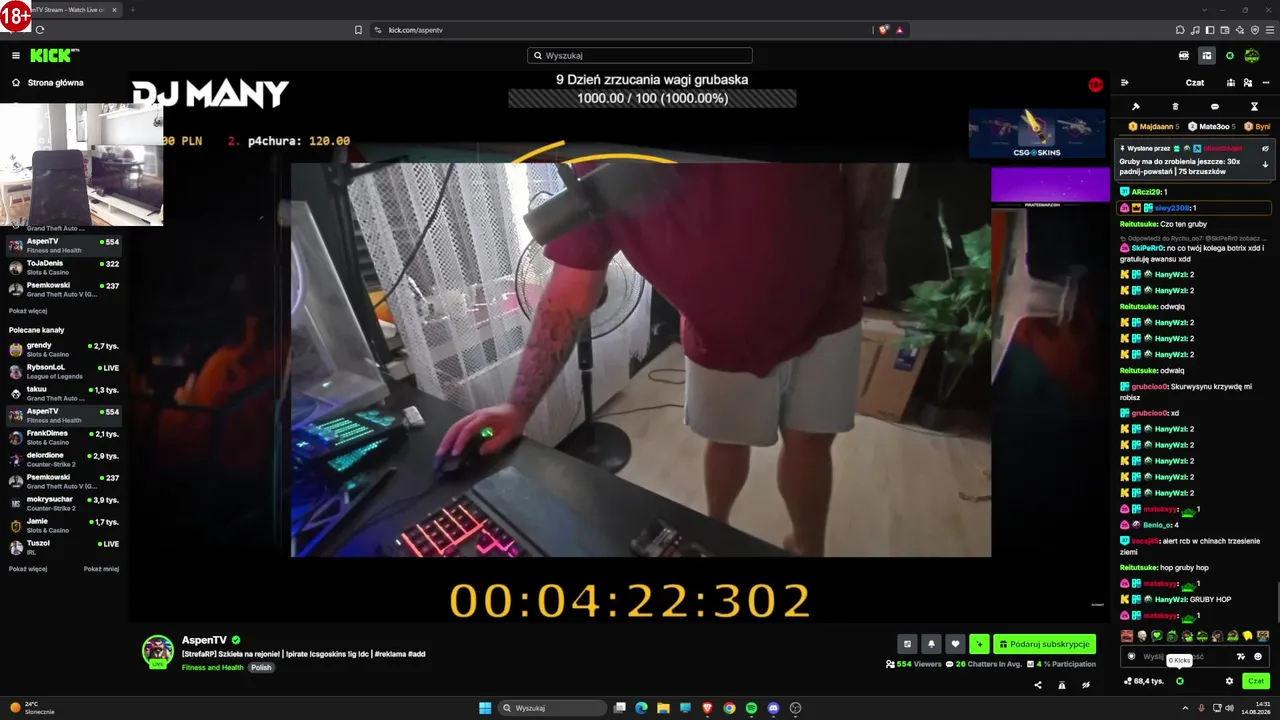This screenshot has height=720, width=1280.
Task: Collapse recommended channels with Pokaż mniej
Action: (x=101, y=569)
